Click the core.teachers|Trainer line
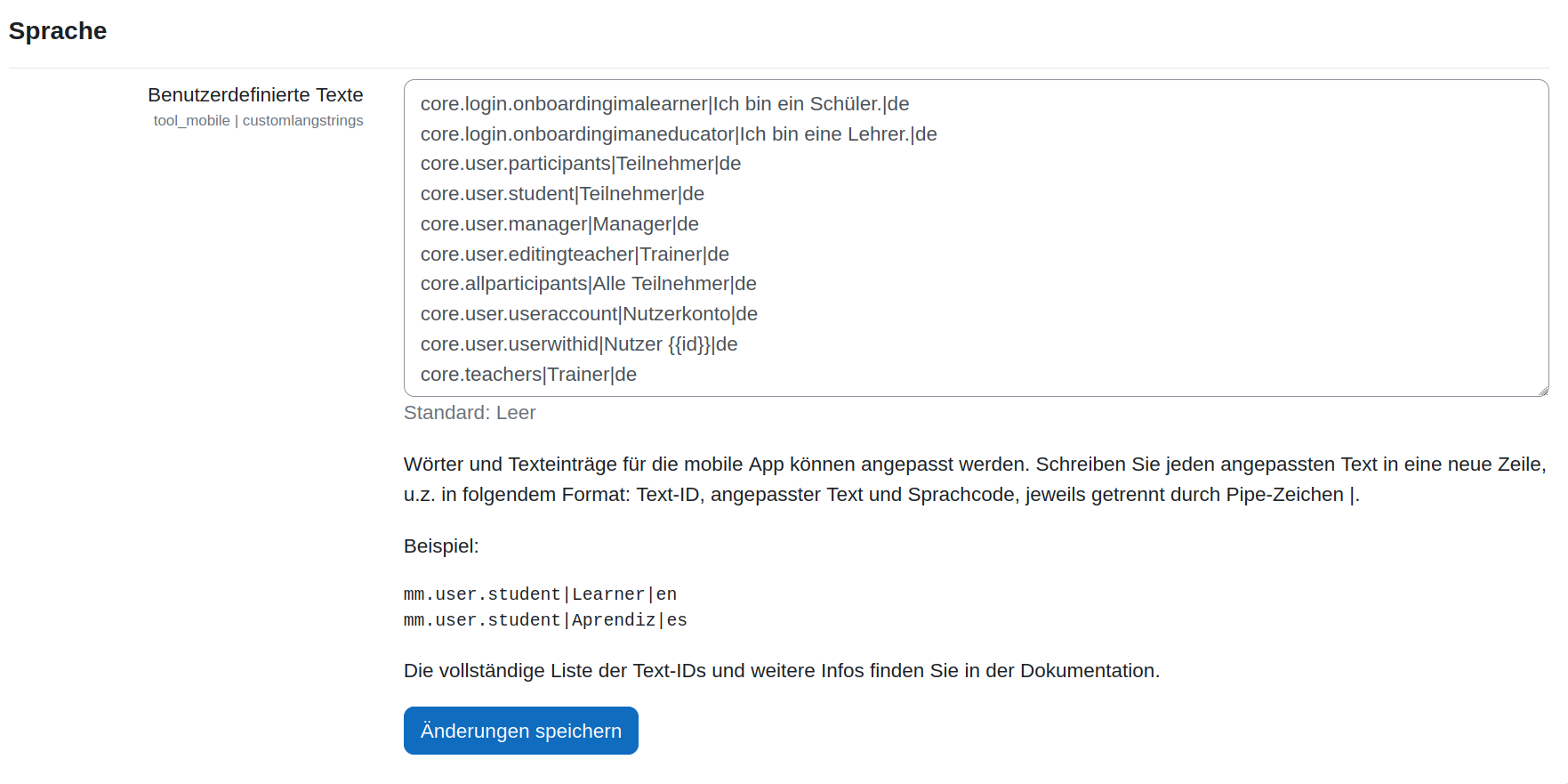1568x784 pixels. pos(528,375)
